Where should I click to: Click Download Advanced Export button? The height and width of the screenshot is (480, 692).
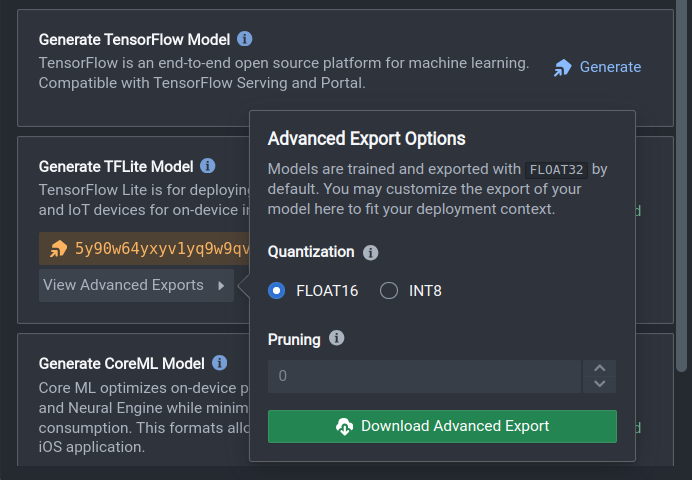click(x=442, y=426)
